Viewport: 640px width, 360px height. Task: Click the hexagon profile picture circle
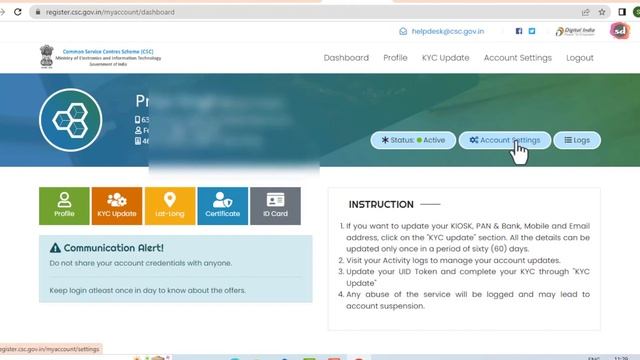(x=71, y=120)
